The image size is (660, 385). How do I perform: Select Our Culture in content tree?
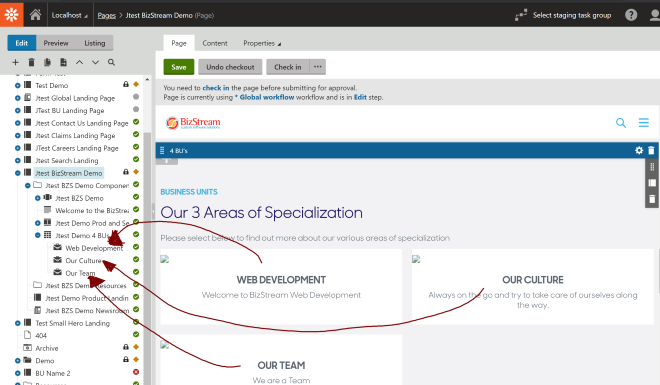pos(83,260)
